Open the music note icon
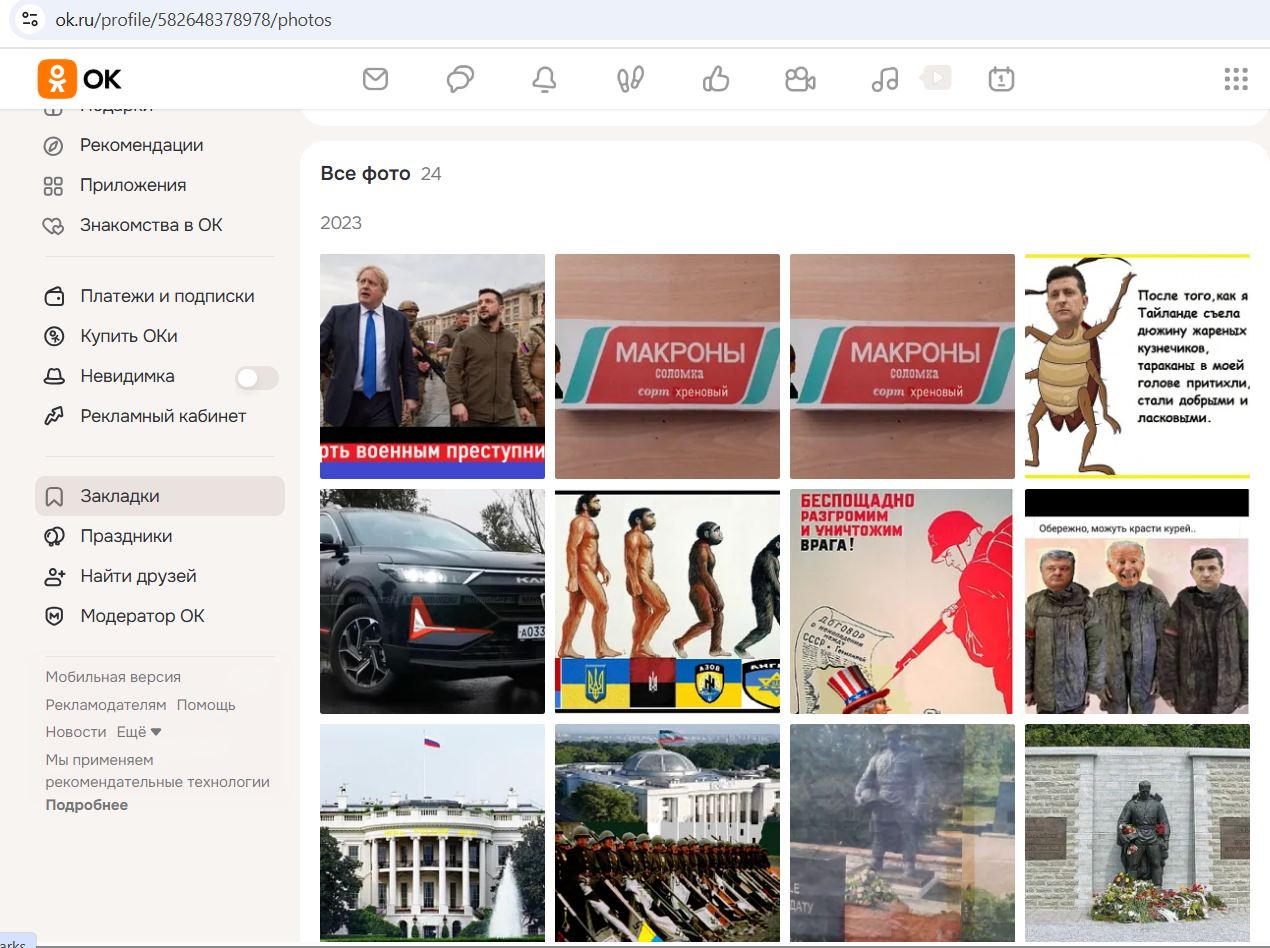The width and height of the screenshot is (1270, 948). (x=885, y=79)
